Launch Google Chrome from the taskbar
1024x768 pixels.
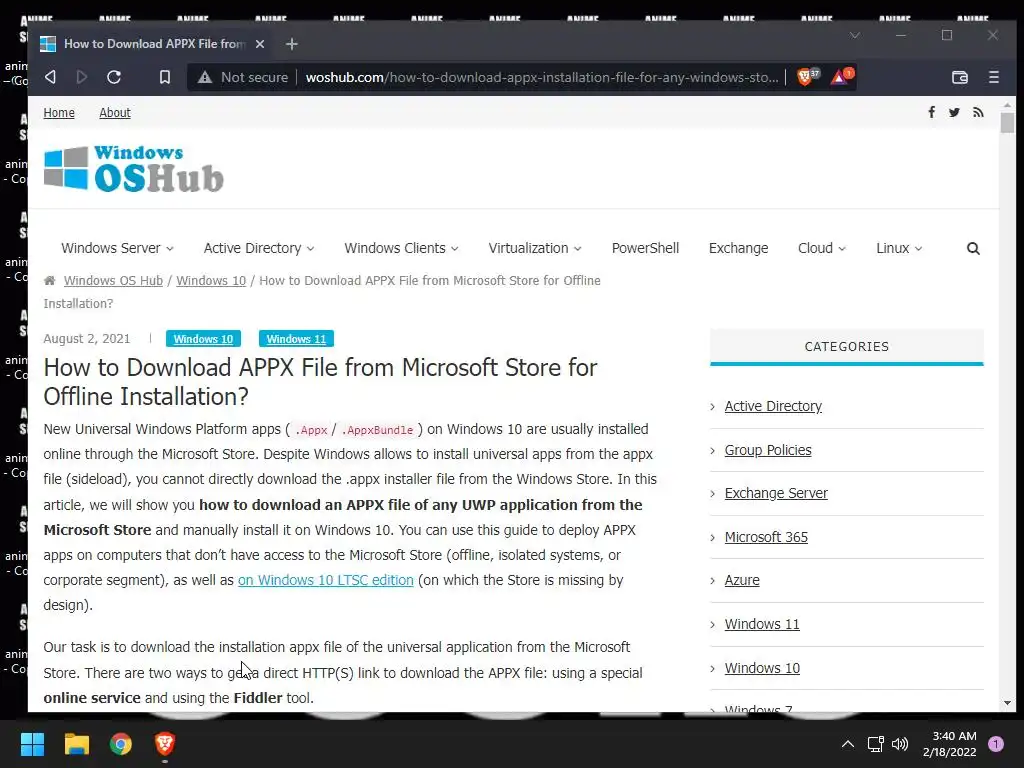[121, 744]
